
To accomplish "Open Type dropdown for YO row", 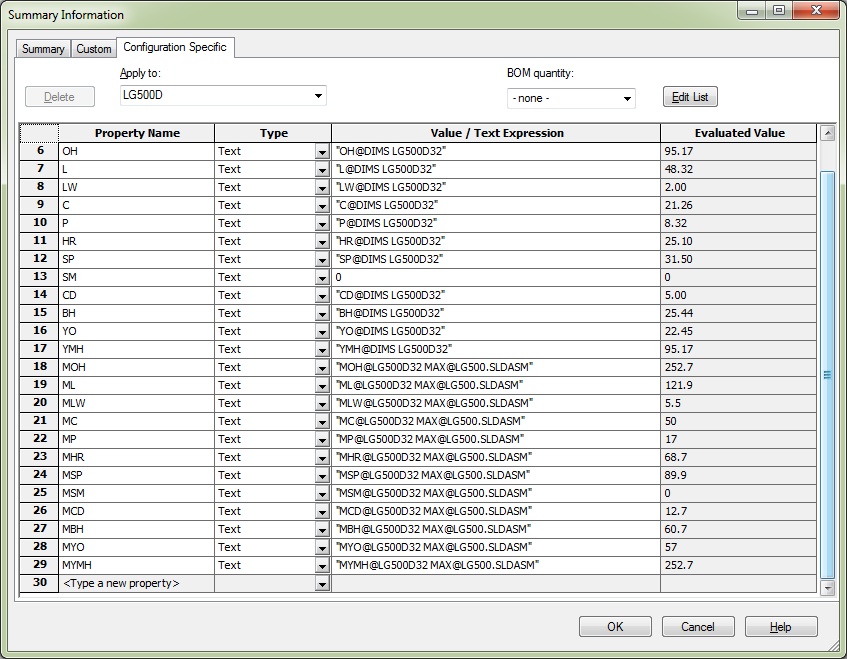I will 322,332.
